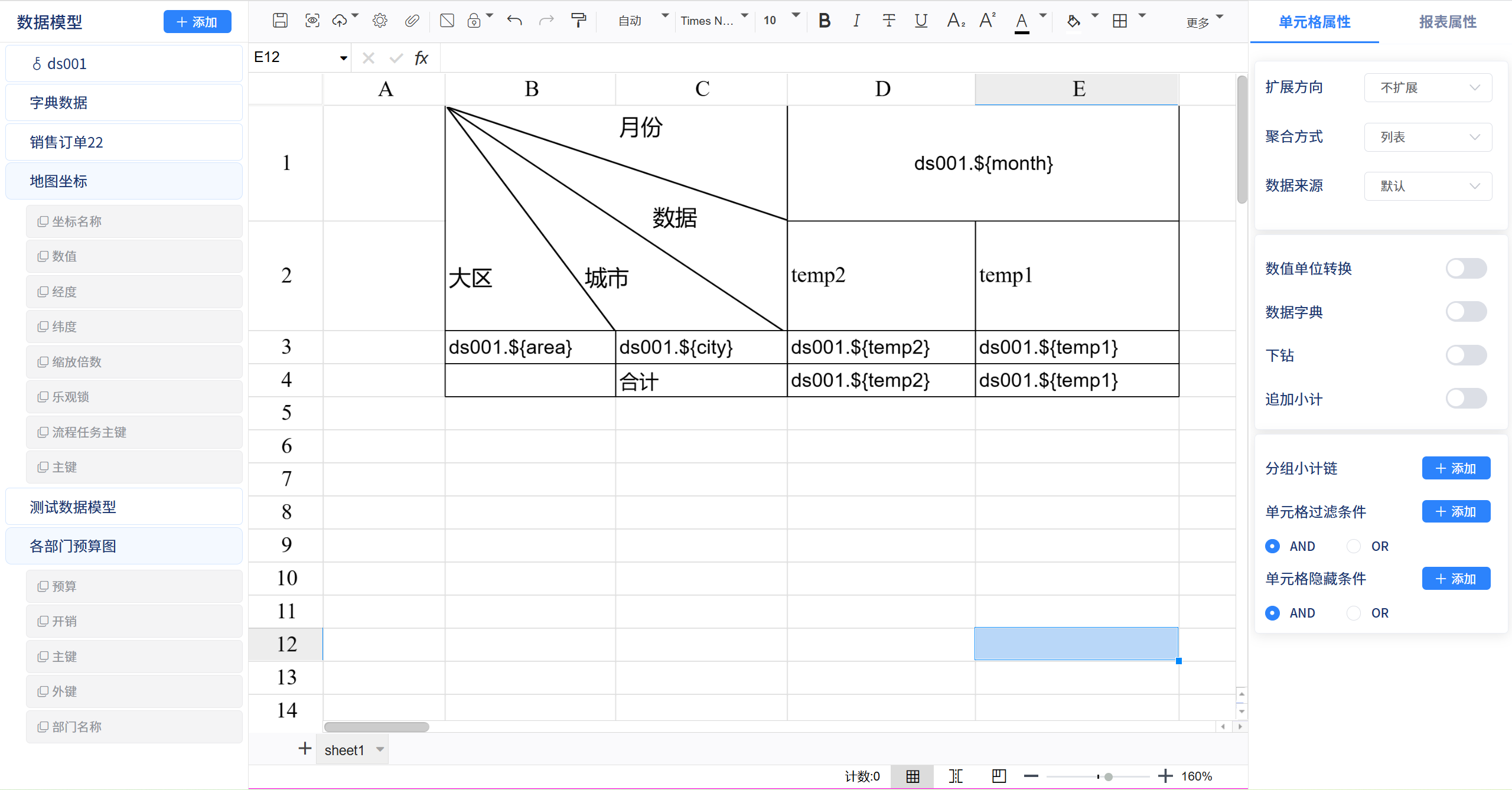Click the preview eye icon

[312, 21]
